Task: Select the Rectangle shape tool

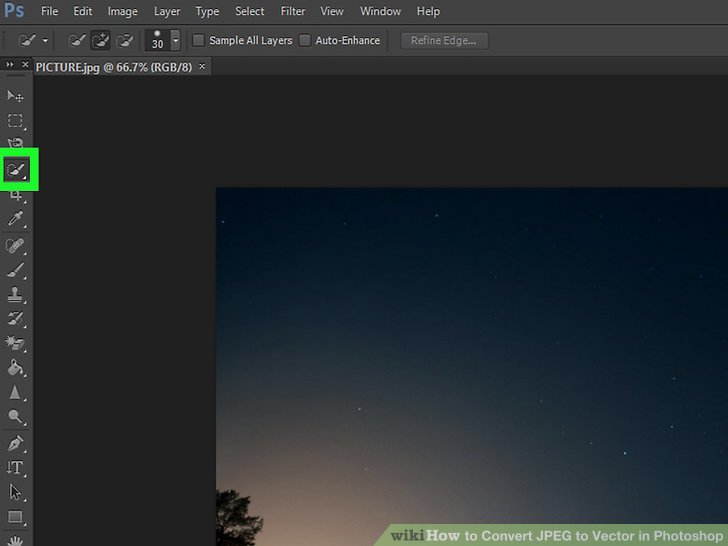Action: (x=15, y=517)
